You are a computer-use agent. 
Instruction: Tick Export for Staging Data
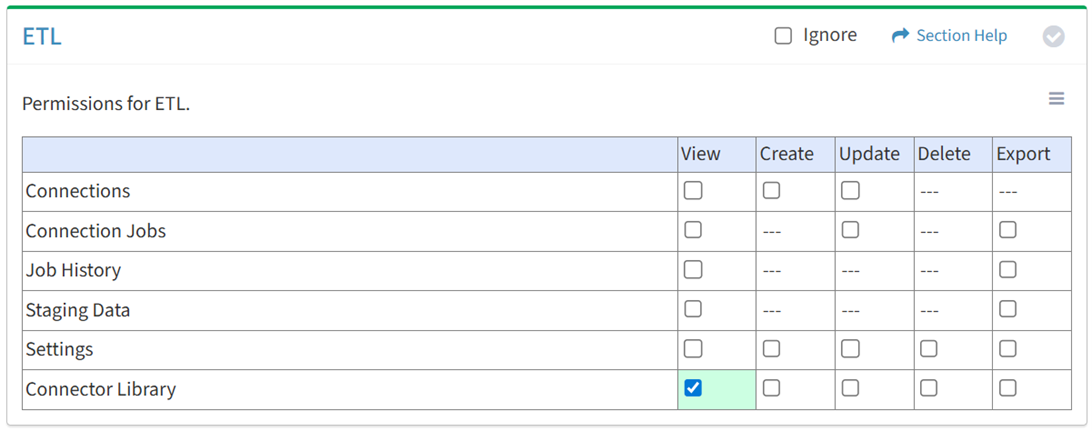[x=1007, y=309]
